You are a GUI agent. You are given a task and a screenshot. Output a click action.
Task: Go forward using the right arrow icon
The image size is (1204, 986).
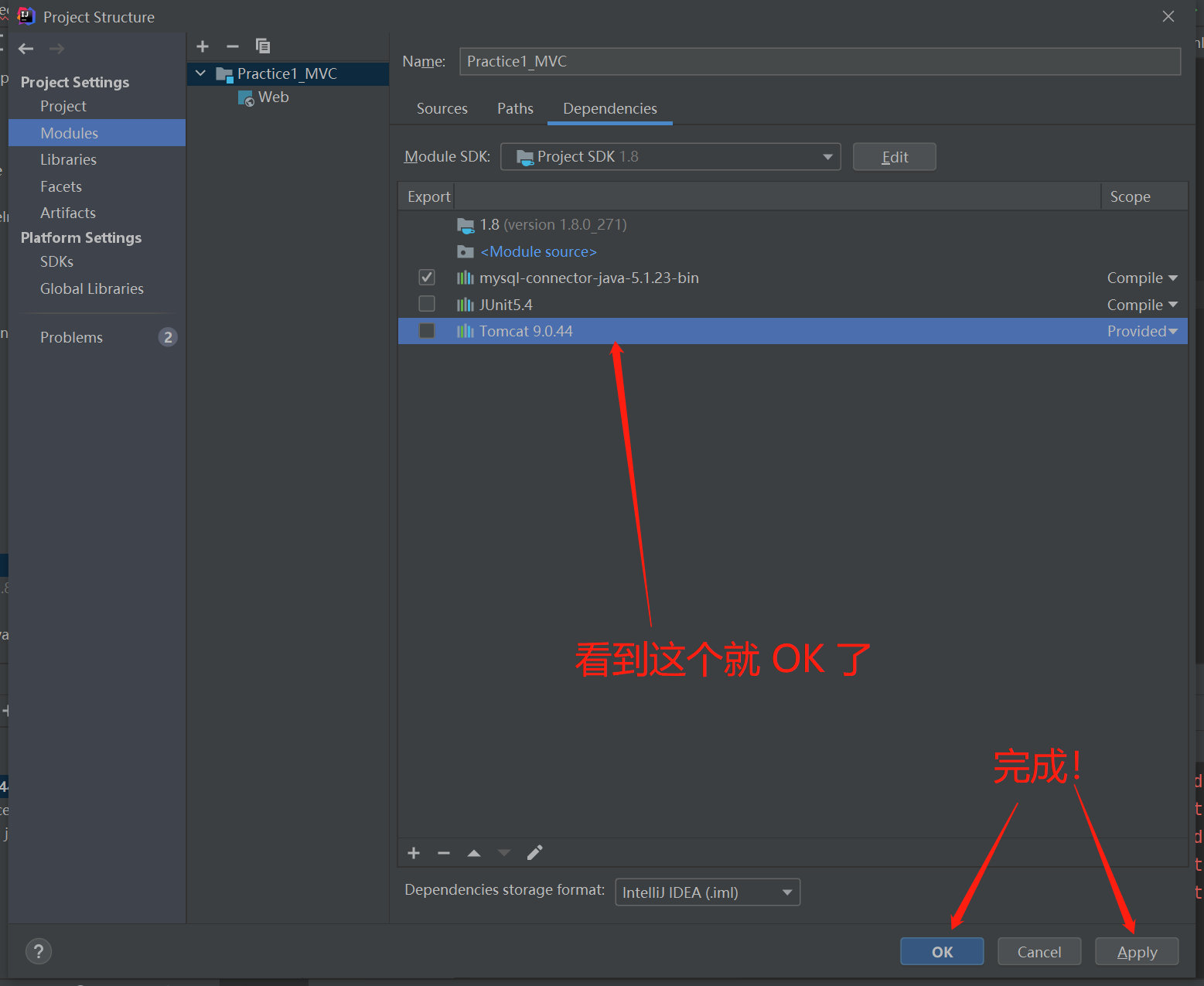point(56,49)
